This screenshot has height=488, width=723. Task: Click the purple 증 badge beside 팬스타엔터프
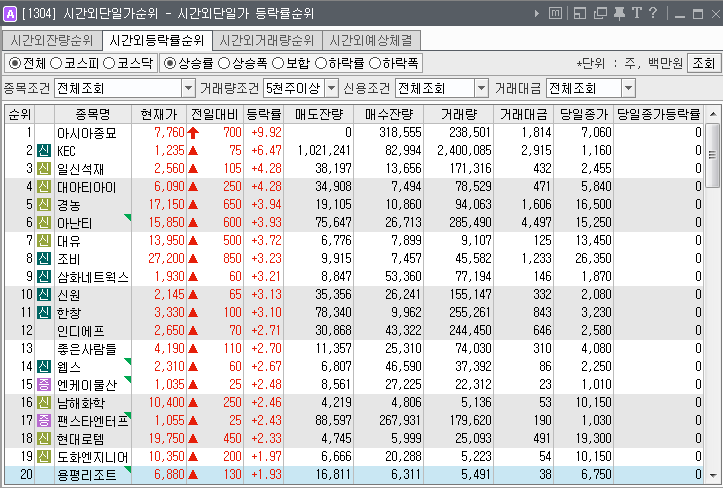pos(44,420)
